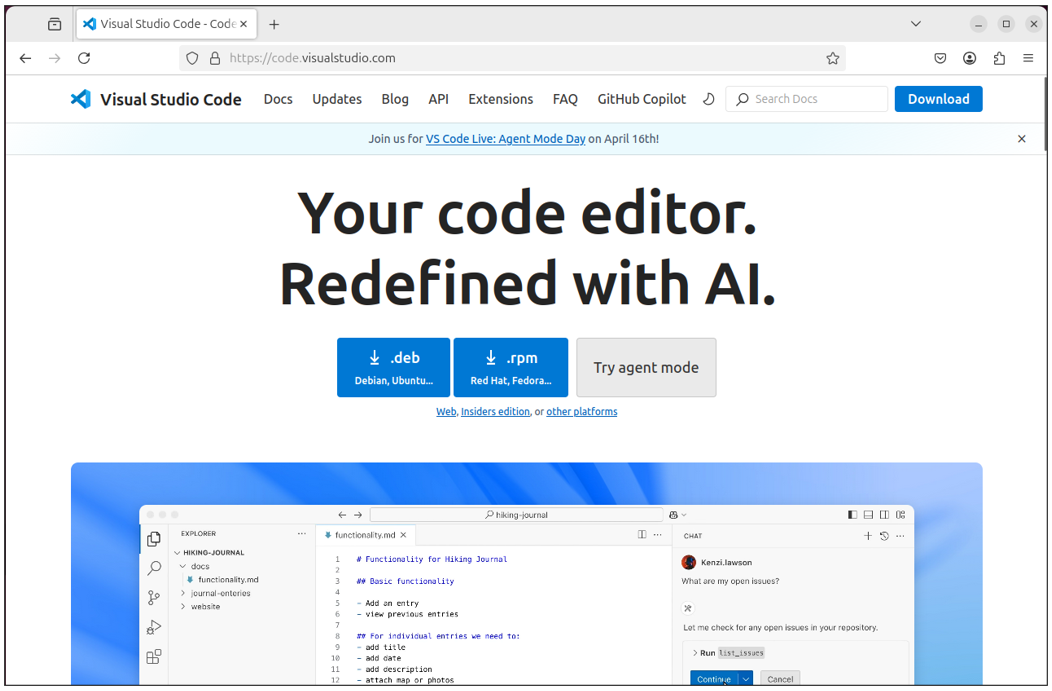The width and height of the screenshot is (1052, 691).
Task: Click the Explorer files icon in preview
Action: click(154, 539)
